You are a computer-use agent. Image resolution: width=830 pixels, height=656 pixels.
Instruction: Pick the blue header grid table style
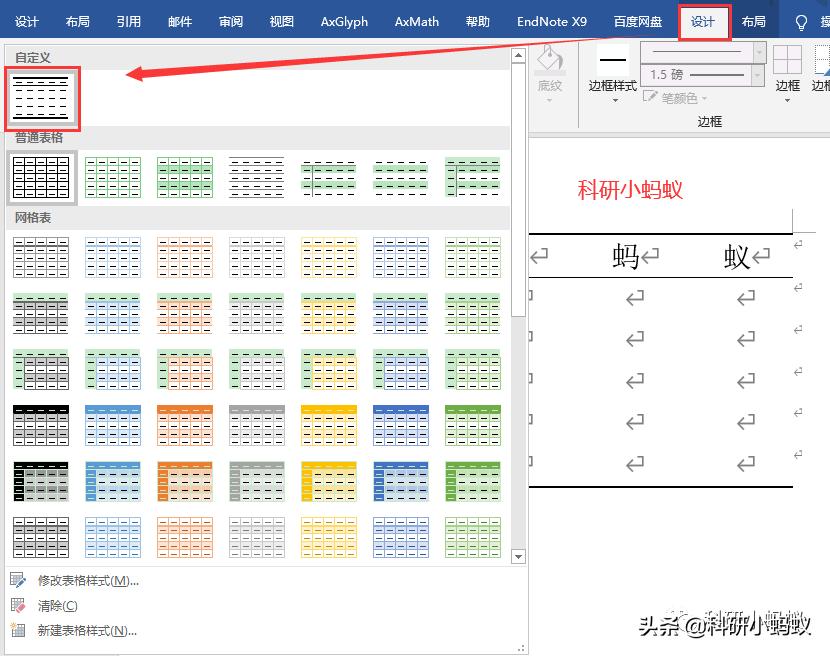click(113, 426)
